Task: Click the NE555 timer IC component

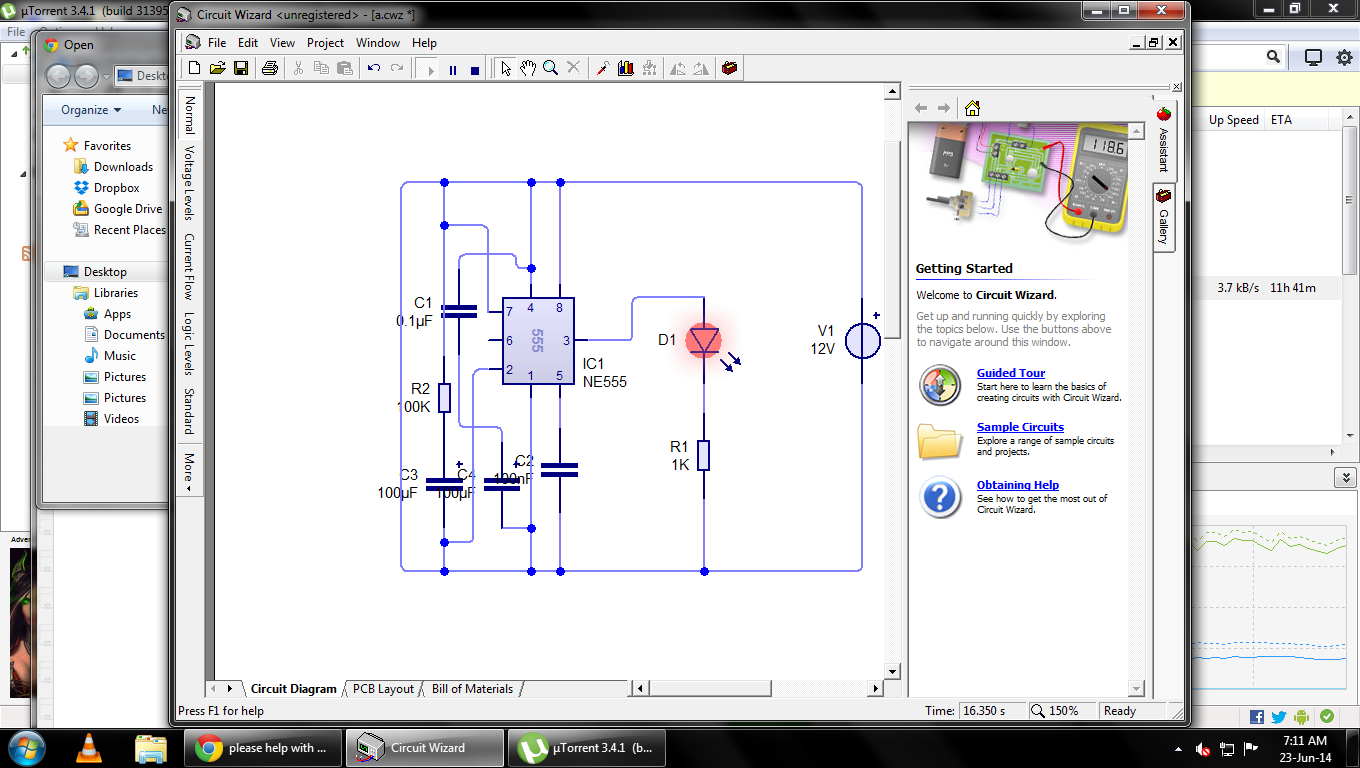Action: tap(537, 341)
